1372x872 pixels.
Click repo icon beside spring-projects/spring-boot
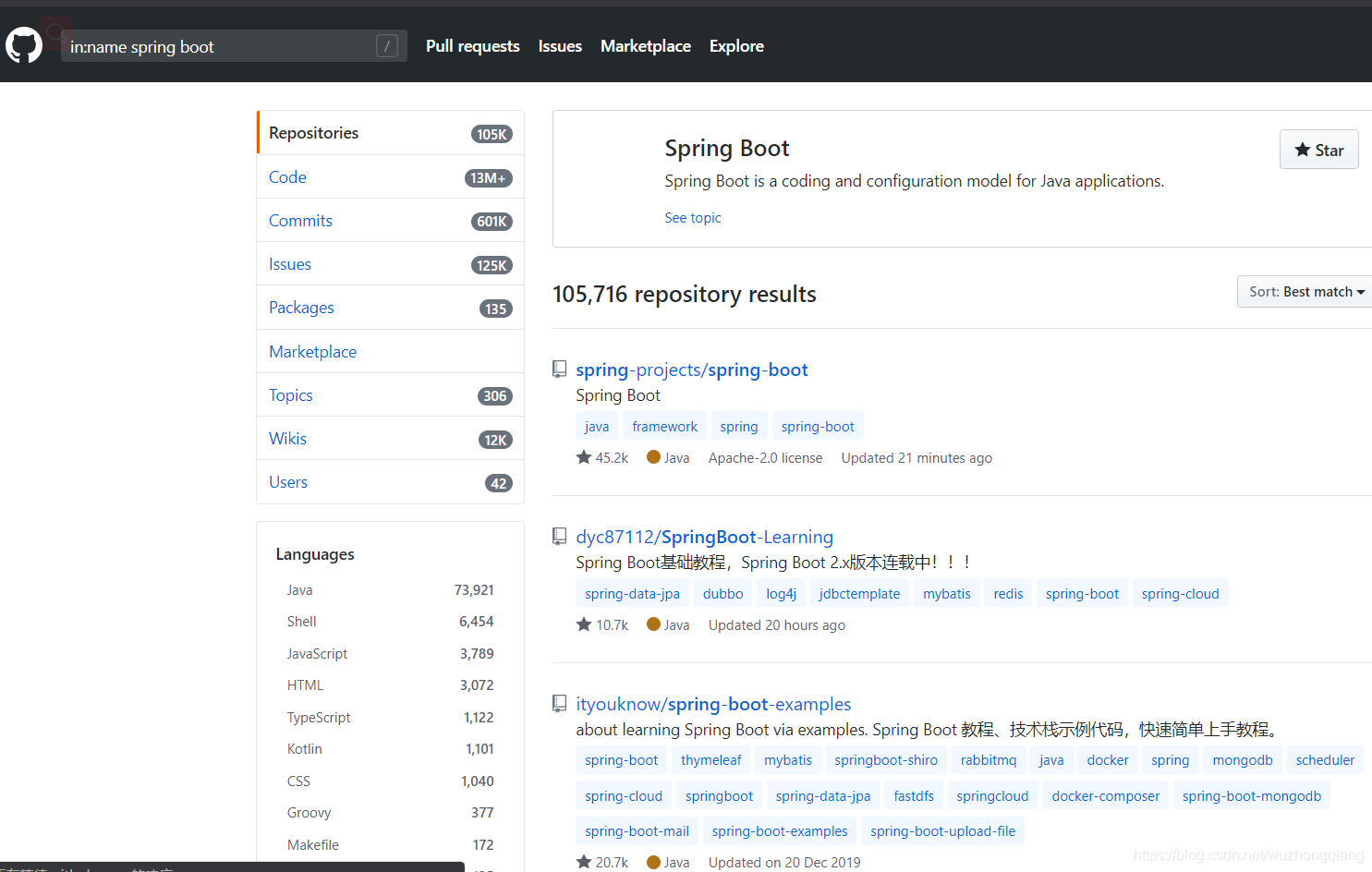pos(559,369)
